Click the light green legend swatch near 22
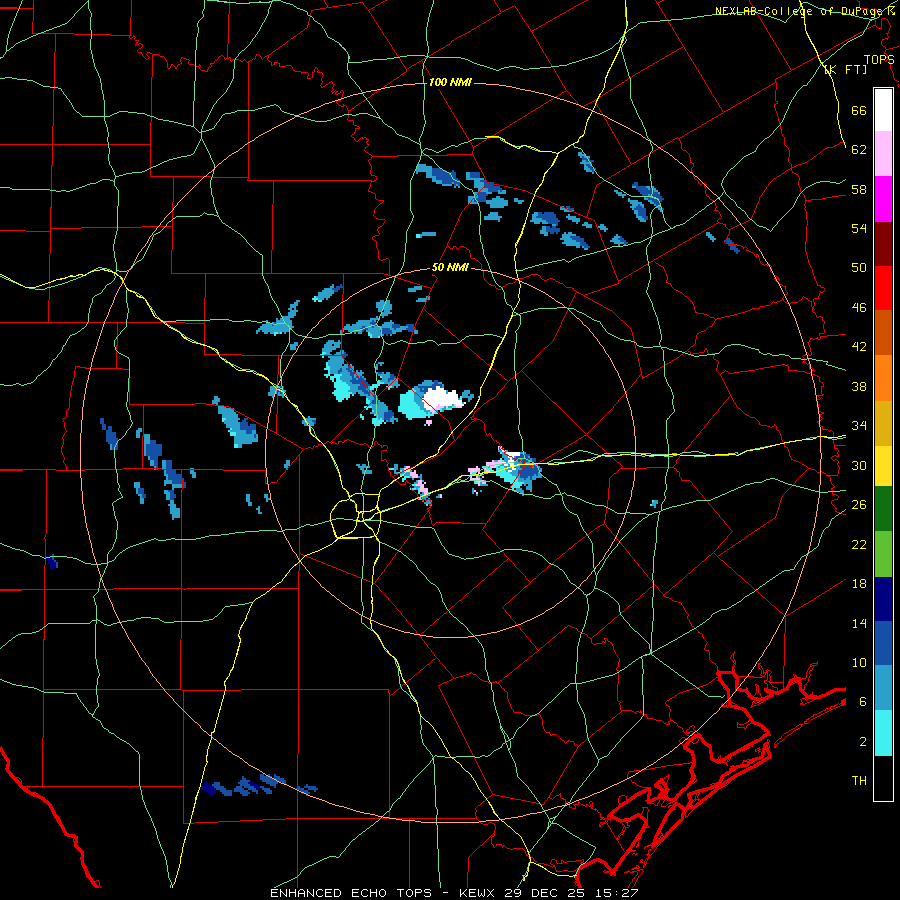This screenshot has width=900, height=900. point(883,554)
